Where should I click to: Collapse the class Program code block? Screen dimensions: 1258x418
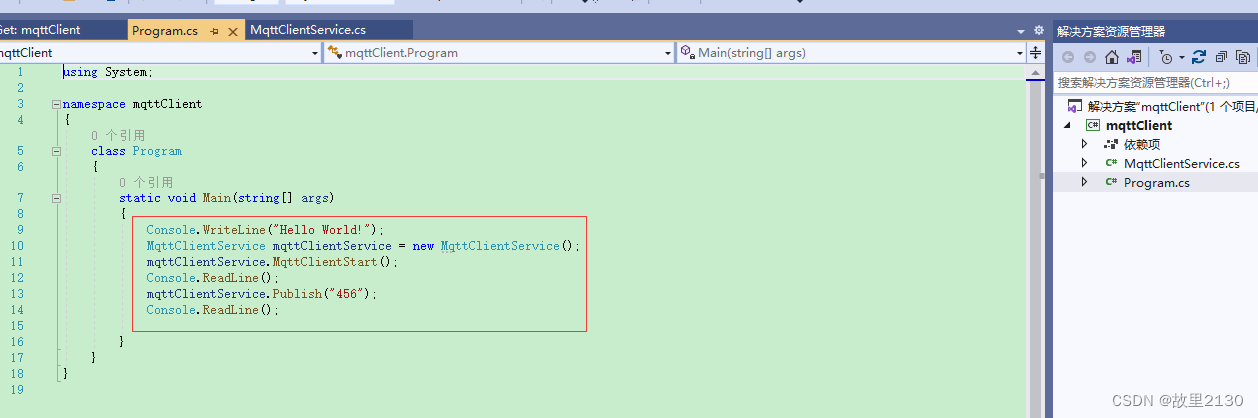(56, 151)
